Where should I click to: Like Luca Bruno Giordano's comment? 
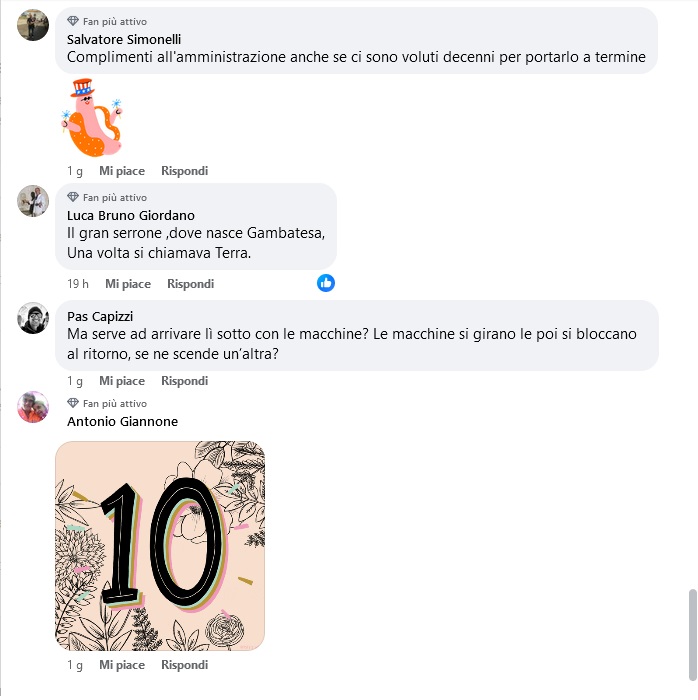tap(128, 284)
